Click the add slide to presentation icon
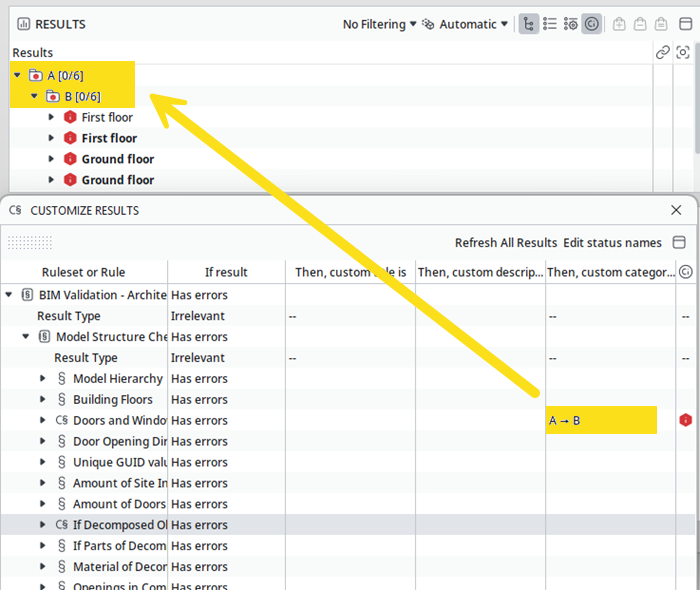 [x=619, y=24]
